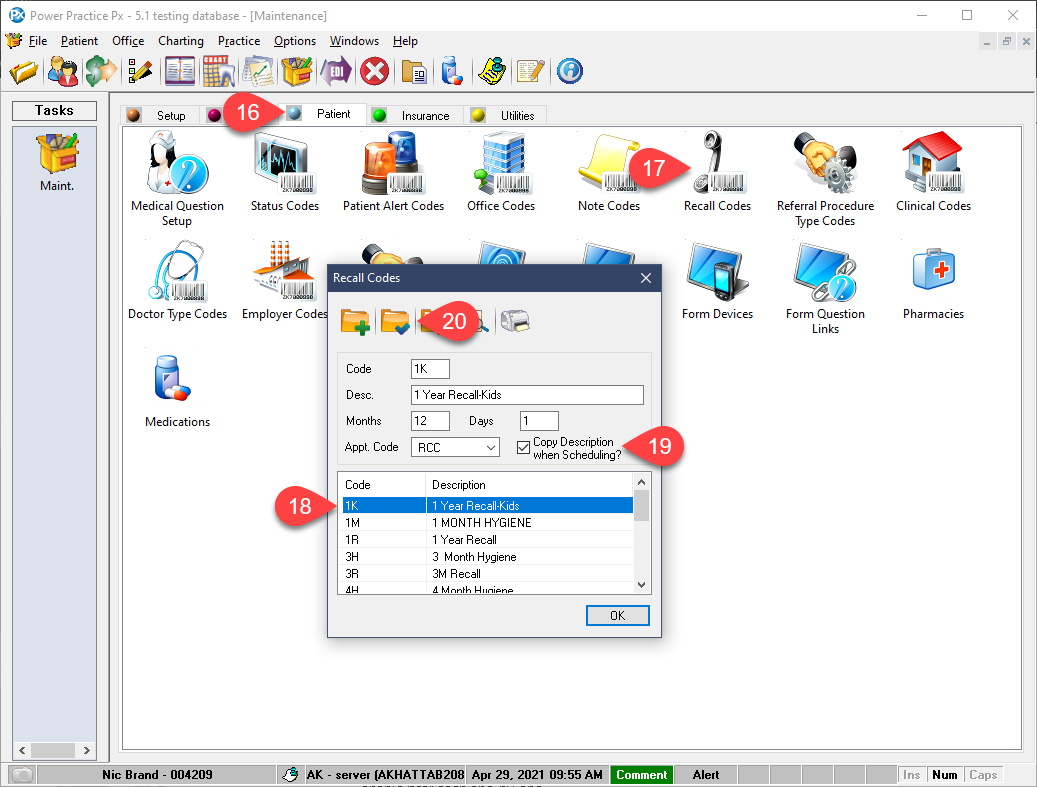Open the Options menu
1037x787 pixels.
295,41
